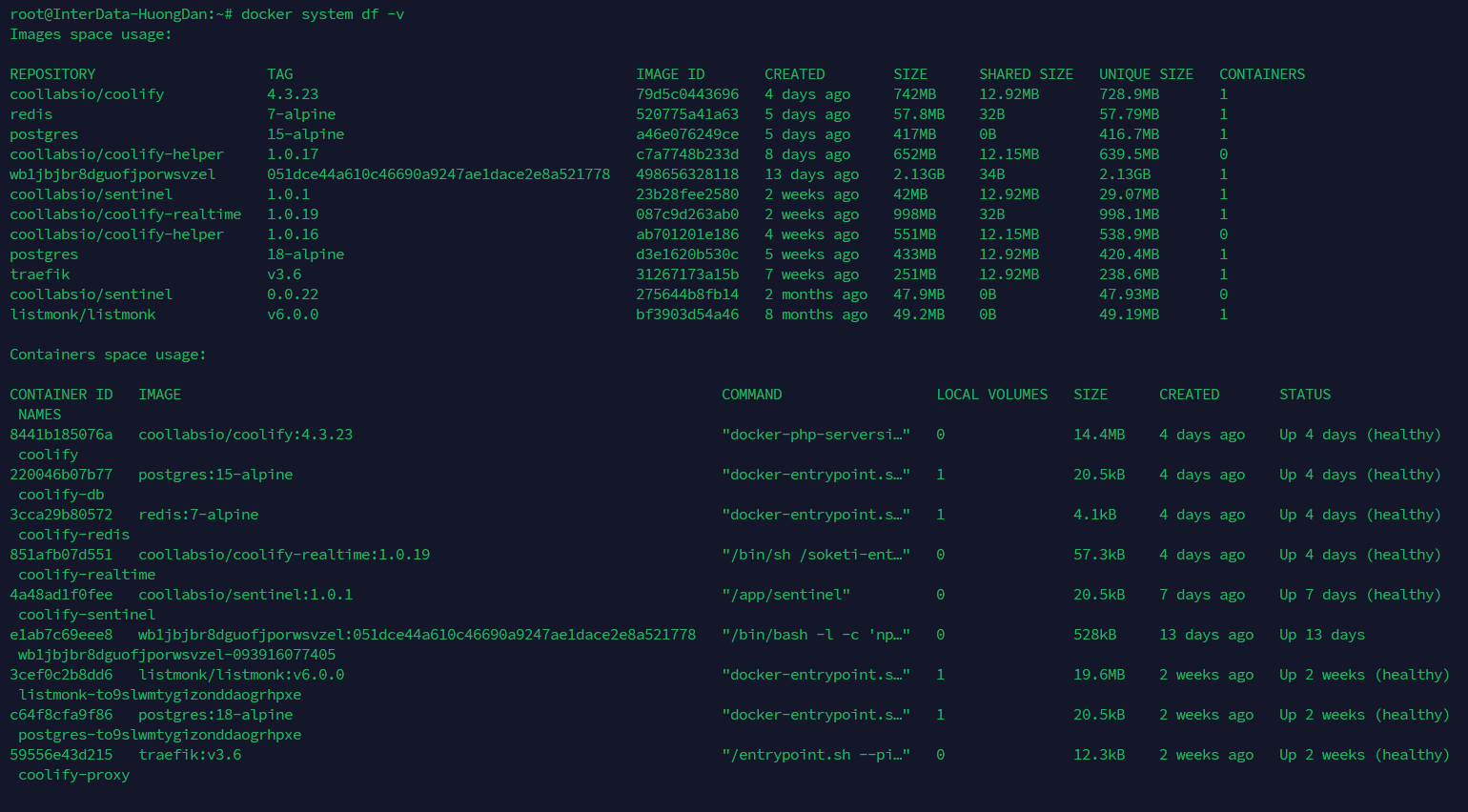Click the 7-alpine tag
The width and height of the screenshot is (1468, 812).
point(301,114)
